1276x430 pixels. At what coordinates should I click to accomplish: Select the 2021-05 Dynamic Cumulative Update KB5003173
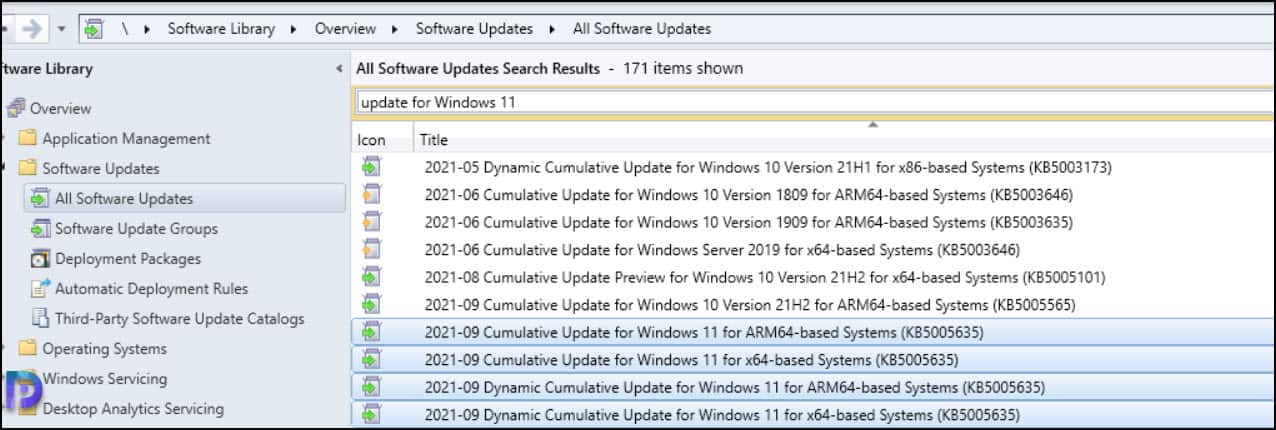pos(768,167)
